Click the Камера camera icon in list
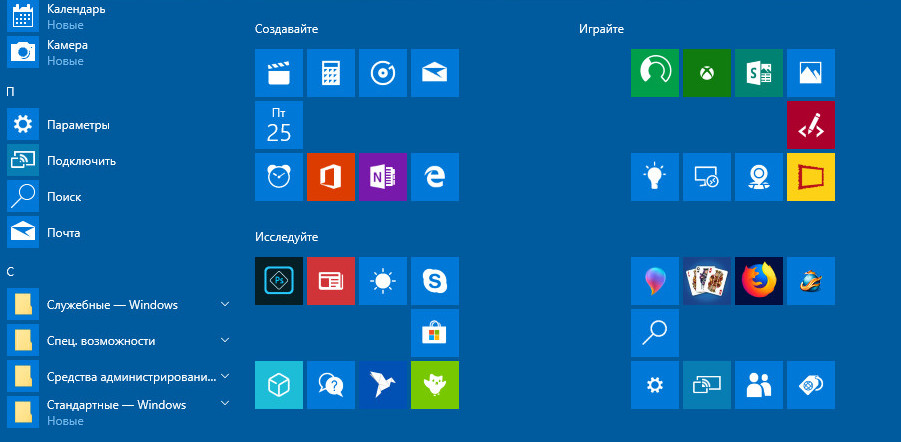The width and height of the screenshot is (901, 442). tap(23, 52)
